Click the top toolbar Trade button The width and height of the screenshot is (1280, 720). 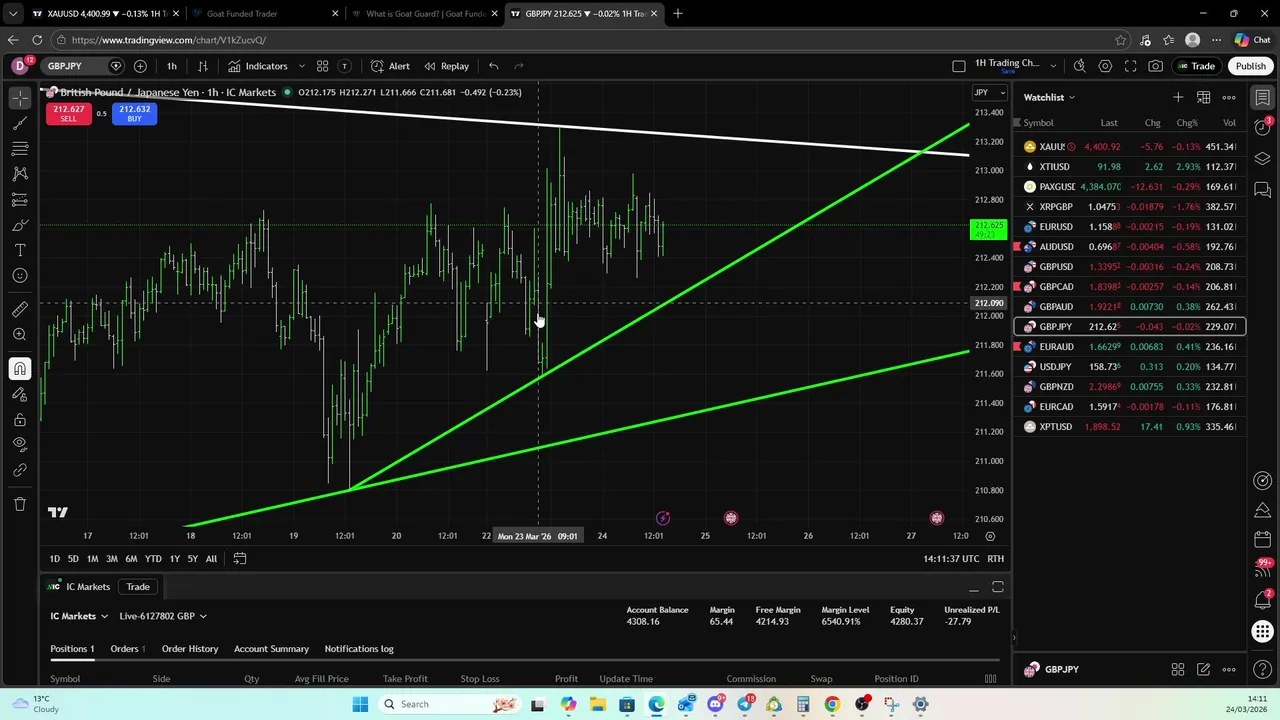1196,66
